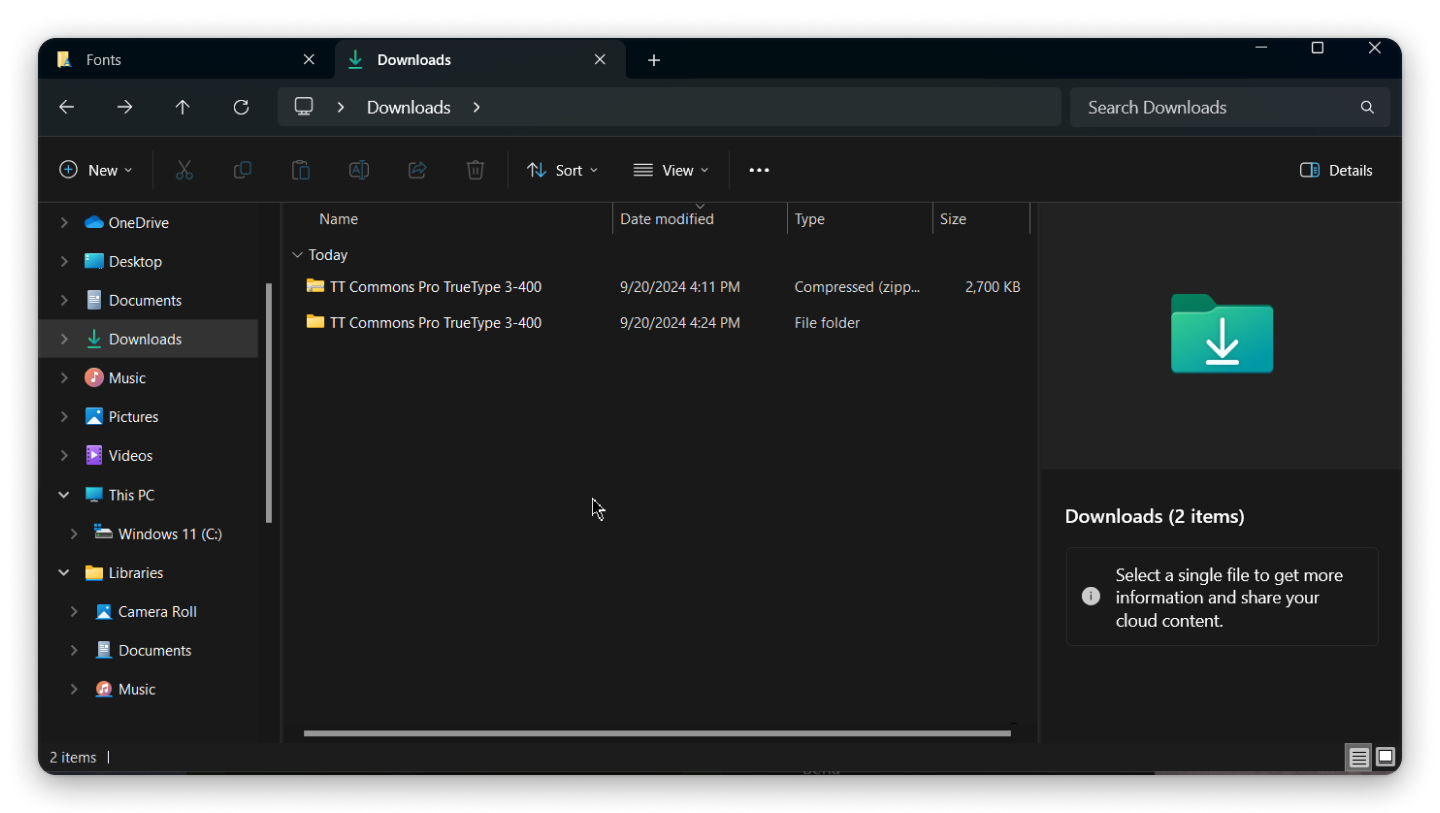Click chevron before Downloads in address bar

[x=341, y=107]
